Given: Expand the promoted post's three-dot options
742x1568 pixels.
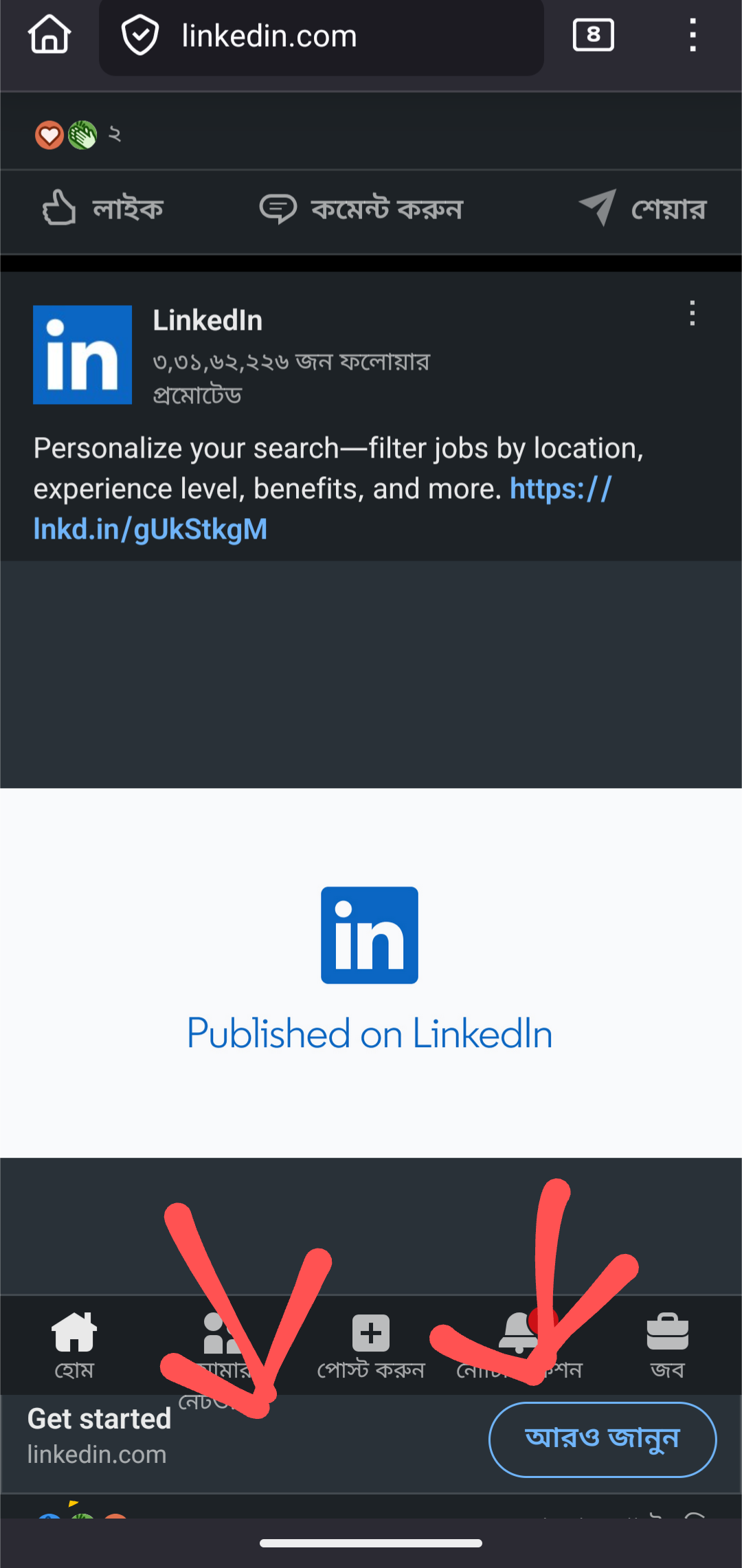Looking at the screenshot, I should click(x=692, y=313).
